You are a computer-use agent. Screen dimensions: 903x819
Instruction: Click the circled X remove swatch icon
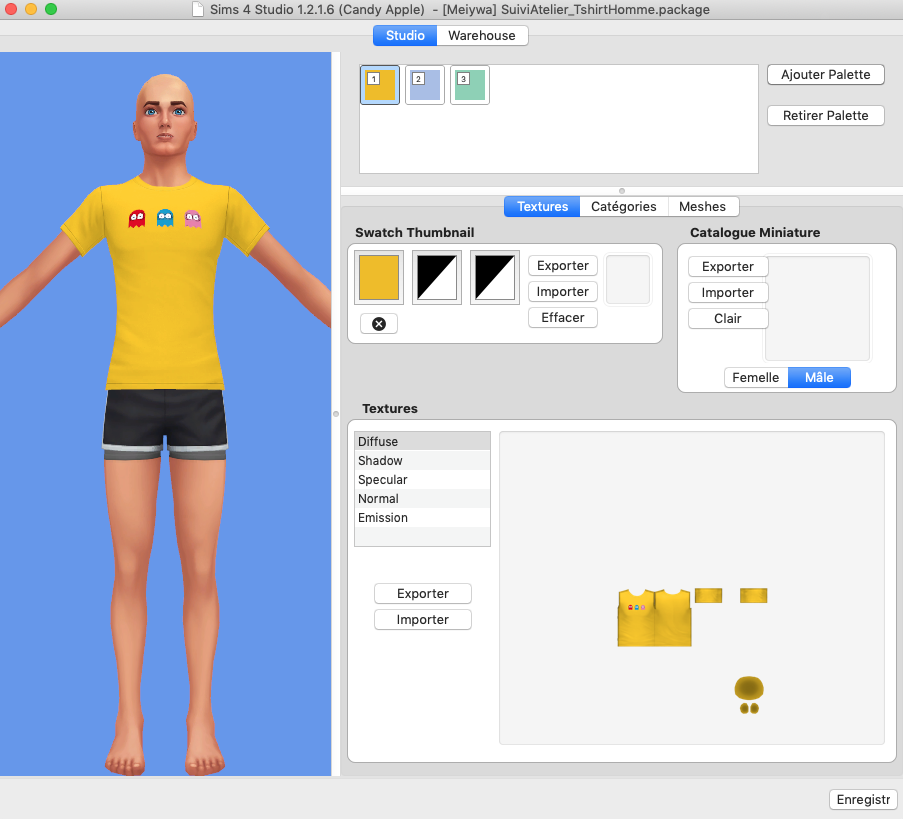378,324
